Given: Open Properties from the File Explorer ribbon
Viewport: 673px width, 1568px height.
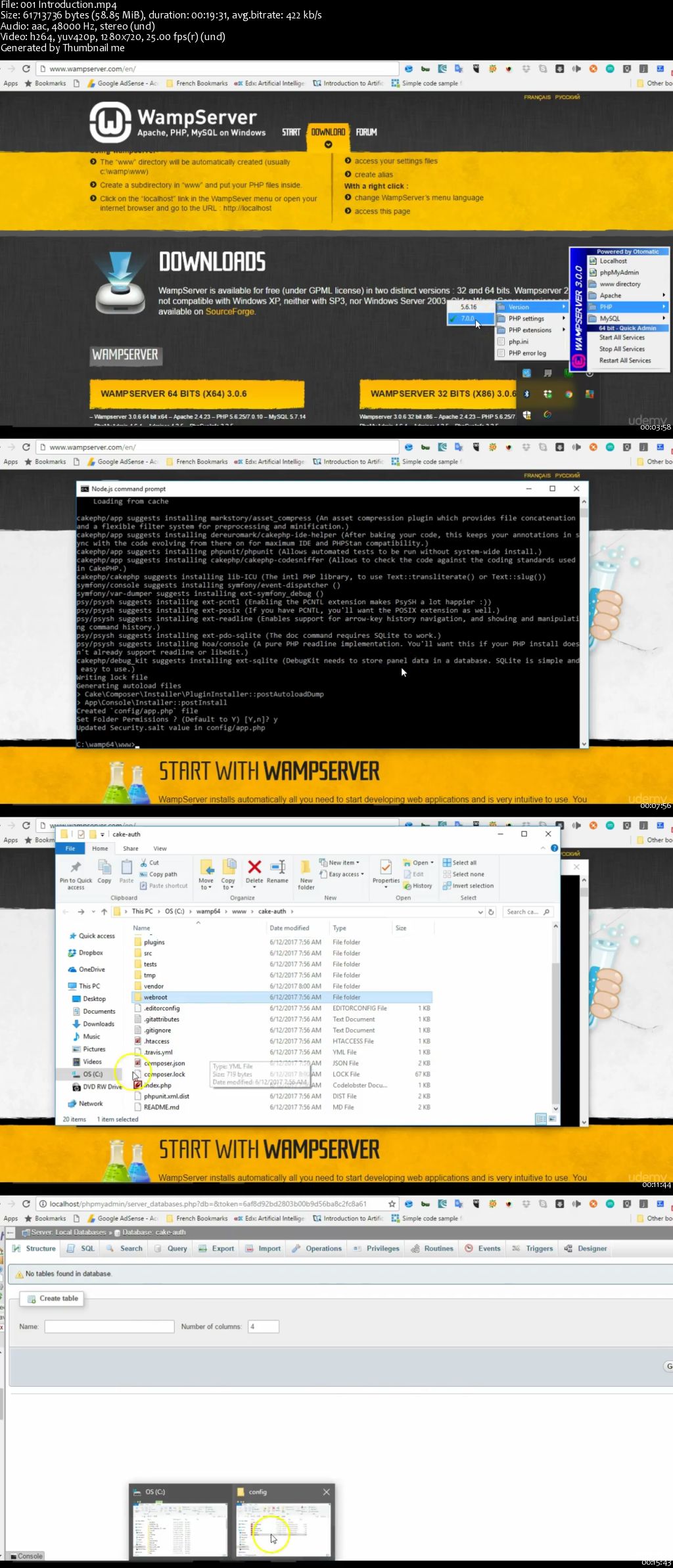Looking at the screenshot, I should tap(386, 874).
